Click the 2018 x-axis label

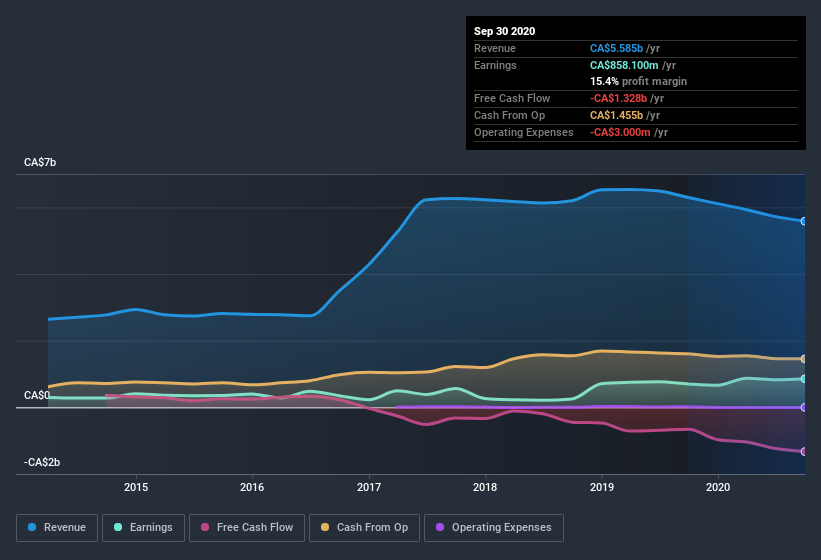485,487
